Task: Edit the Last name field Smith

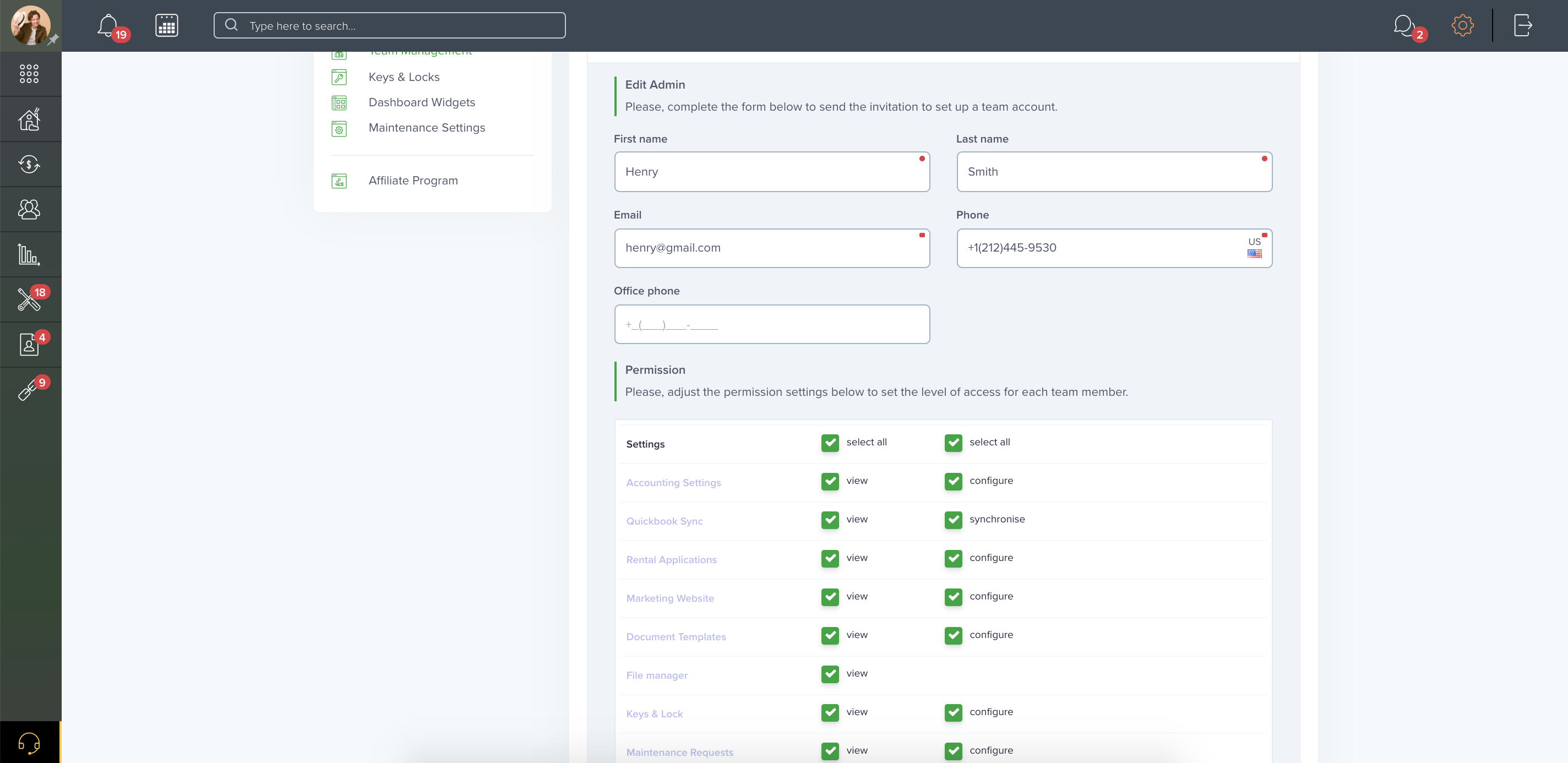Action: (x=1114, y=172)
